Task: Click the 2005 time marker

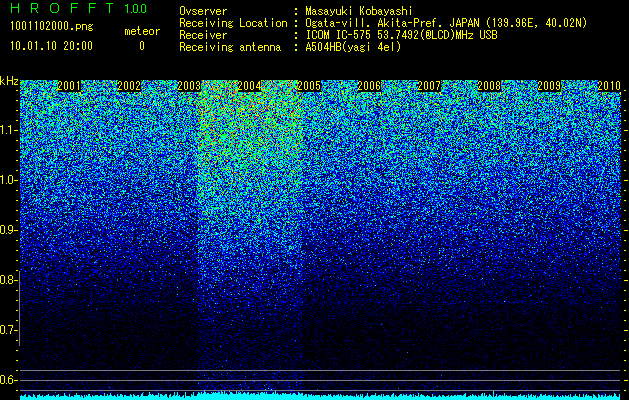Action: (x=309, y=86)
